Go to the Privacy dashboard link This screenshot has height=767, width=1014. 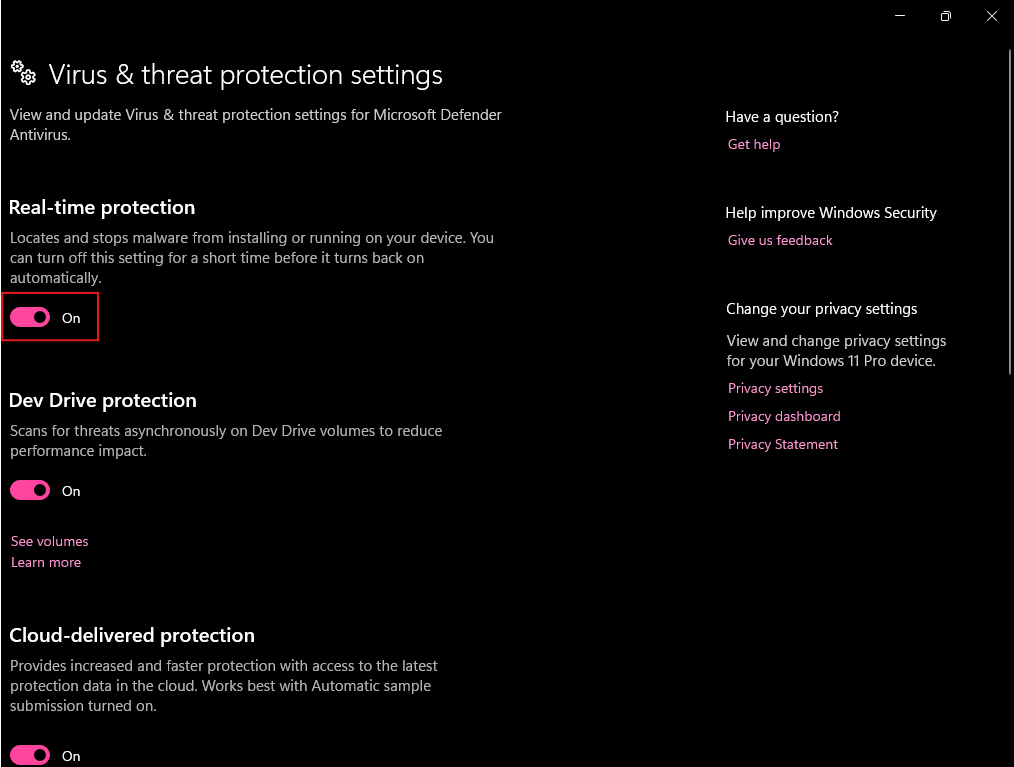click(784, 416)
